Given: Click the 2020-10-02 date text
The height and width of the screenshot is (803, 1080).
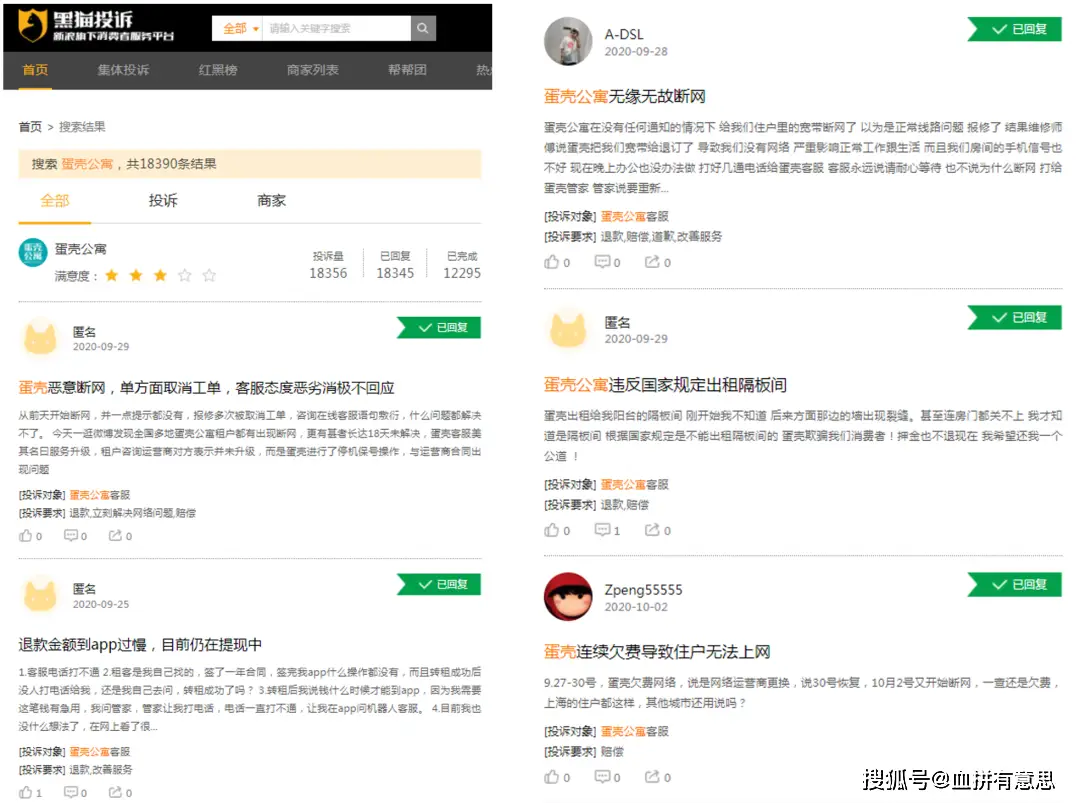Looking at the screenshot, I should (x=636, y=607).
